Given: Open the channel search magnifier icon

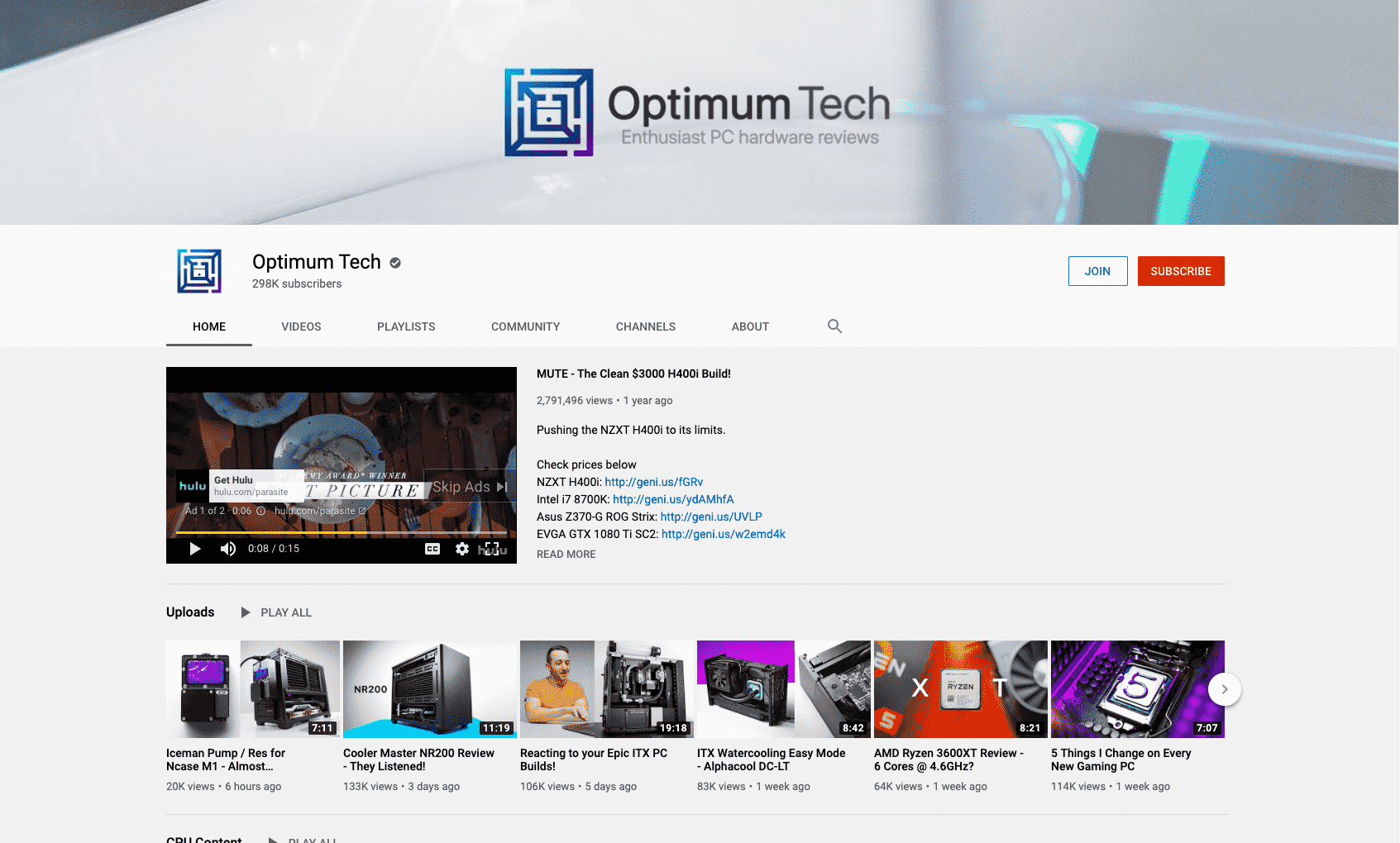Looking at the screenshot, I should 834,326.
